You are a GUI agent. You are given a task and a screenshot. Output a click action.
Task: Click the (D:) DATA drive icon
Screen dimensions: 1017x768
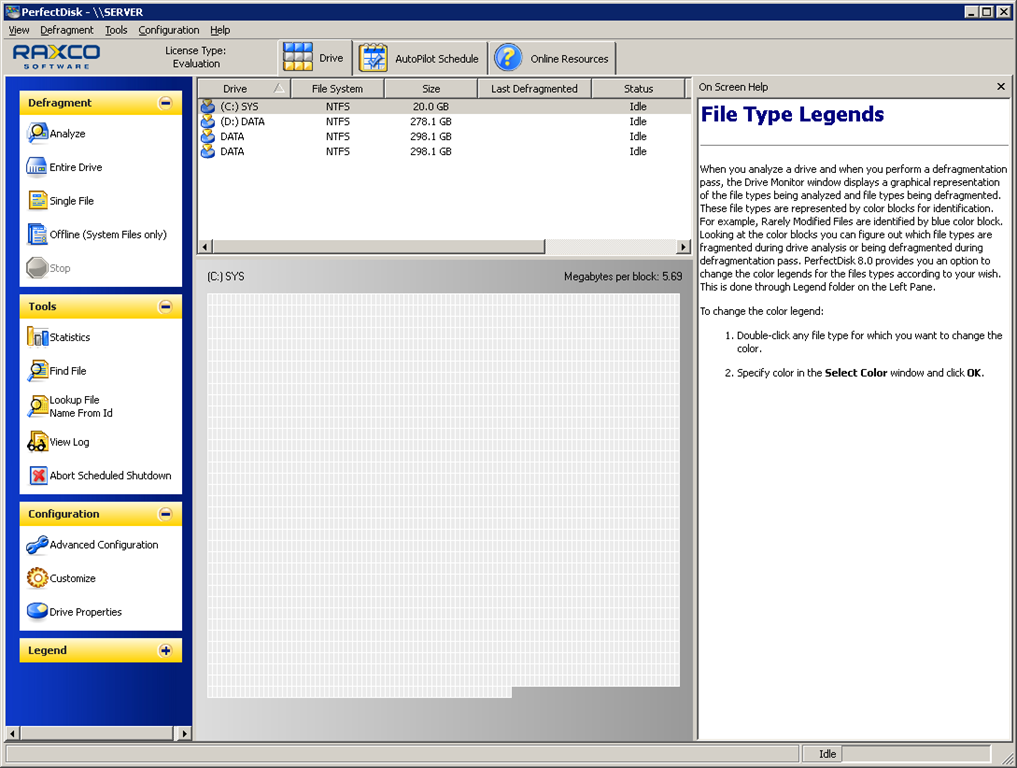208,121
